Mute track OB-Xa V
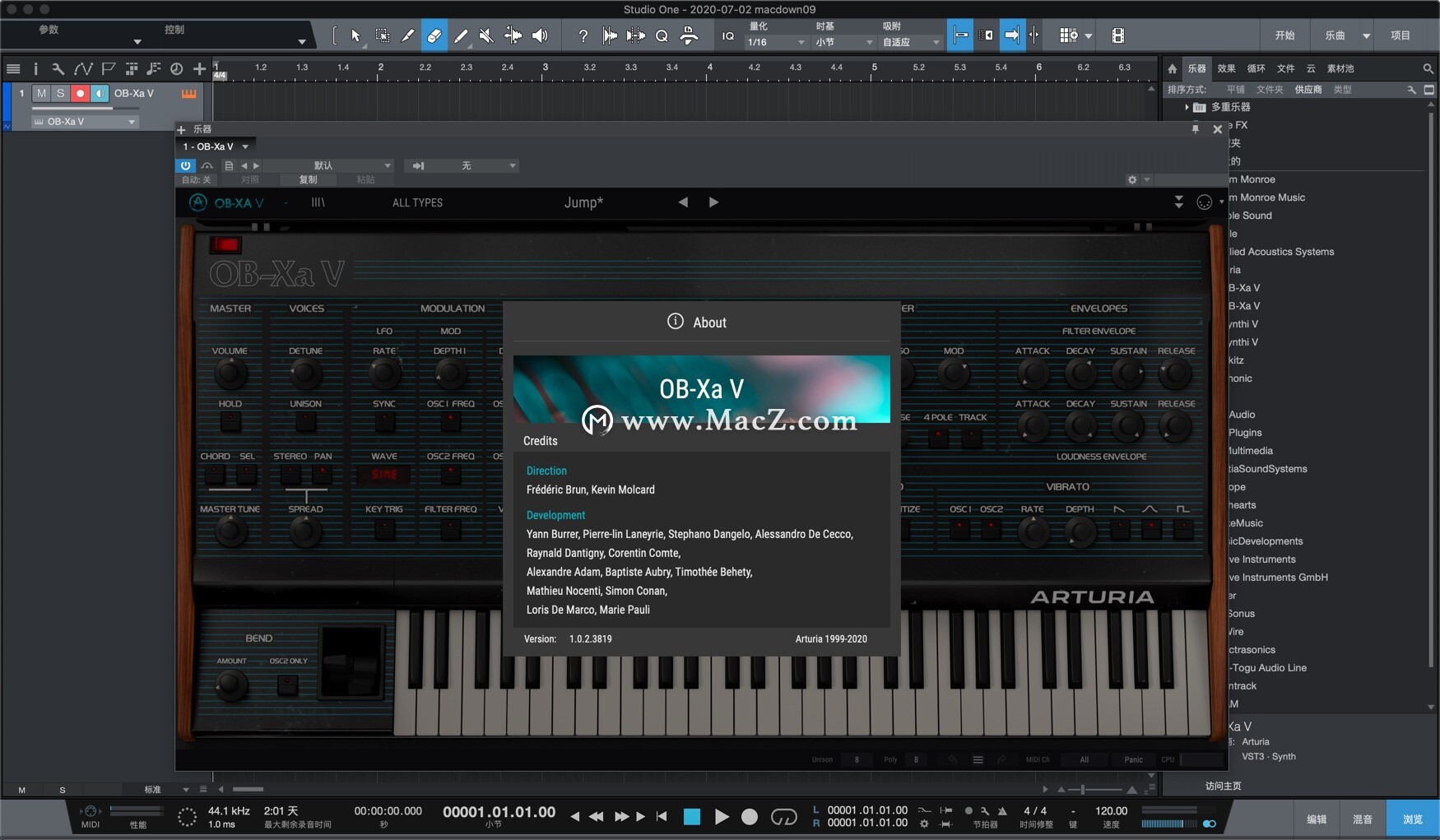 tap(41, 94)
